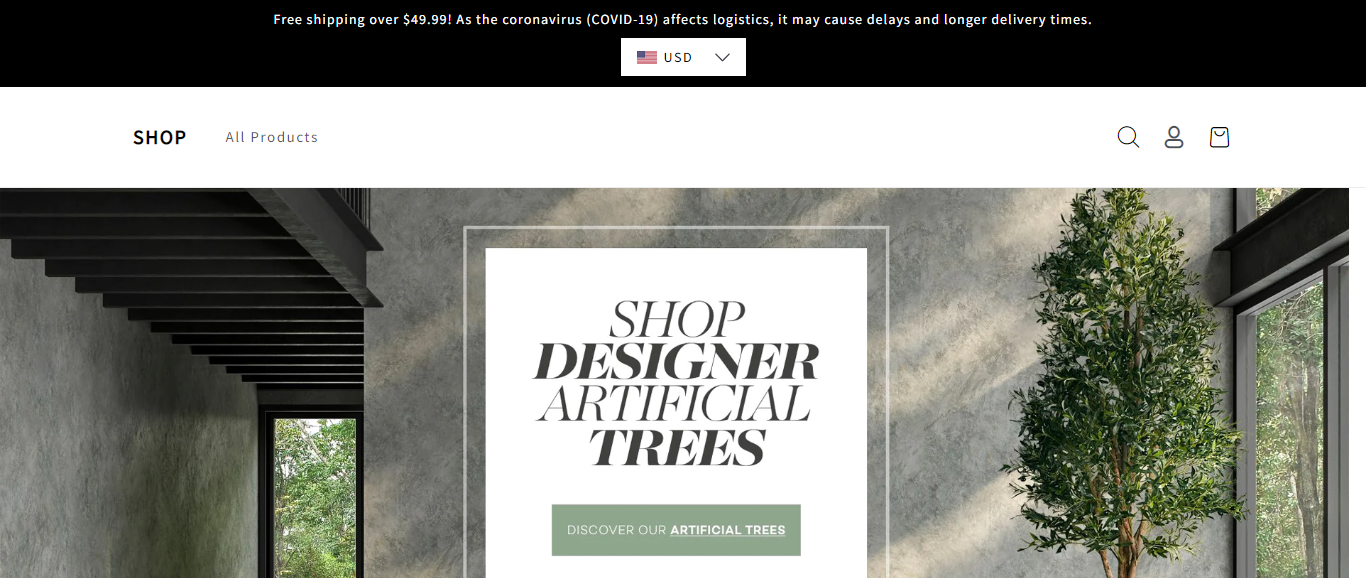Go to the SHOP logo homepage link
Image resolution: width=1366 pixels, height=578 pixels.
(x=160, y=137)
